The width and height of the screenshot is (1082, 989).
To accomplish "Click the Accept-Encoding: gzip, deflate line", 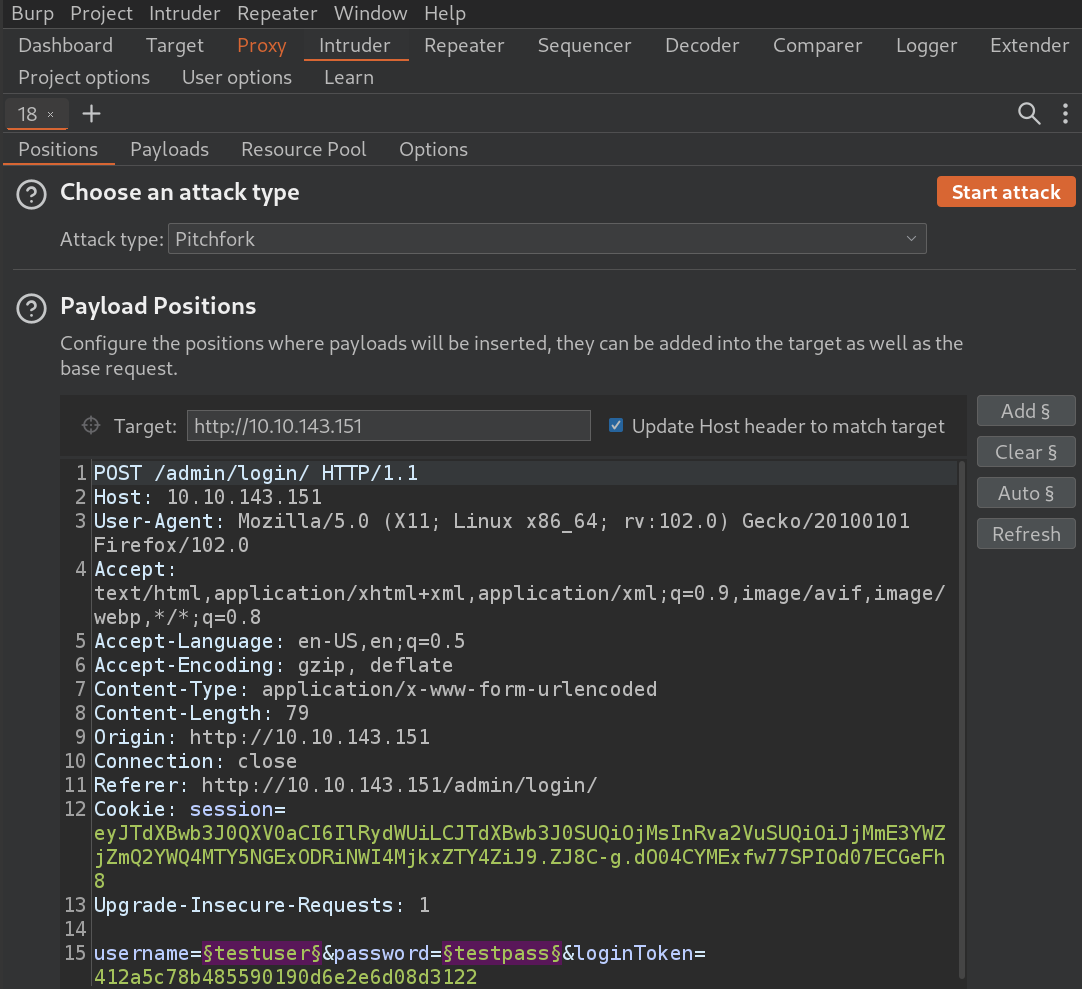I will [x=274, y=665].
